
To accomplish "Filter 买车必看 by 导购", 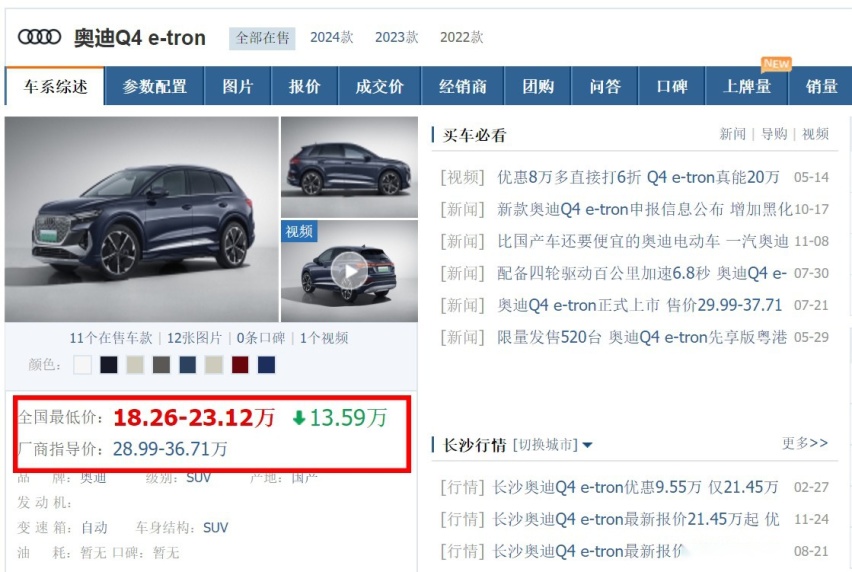I will pyautogui.click(x=774, y=134).
